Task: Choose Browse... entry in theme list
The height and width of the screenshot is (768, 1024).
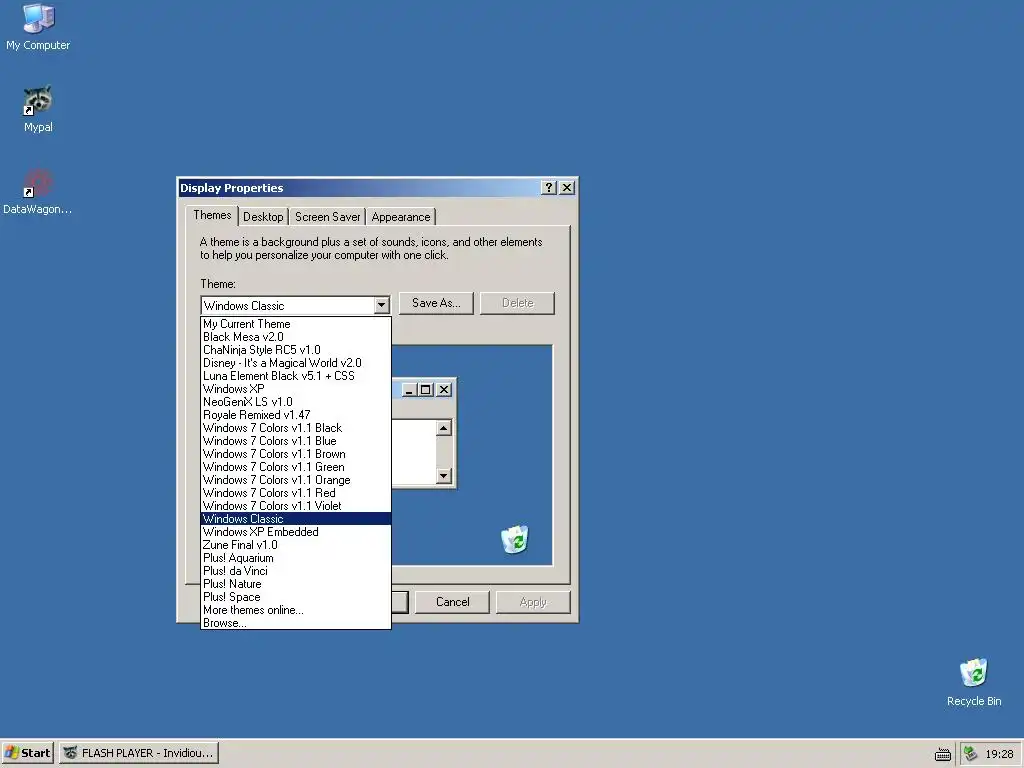Action: point(296,623)
